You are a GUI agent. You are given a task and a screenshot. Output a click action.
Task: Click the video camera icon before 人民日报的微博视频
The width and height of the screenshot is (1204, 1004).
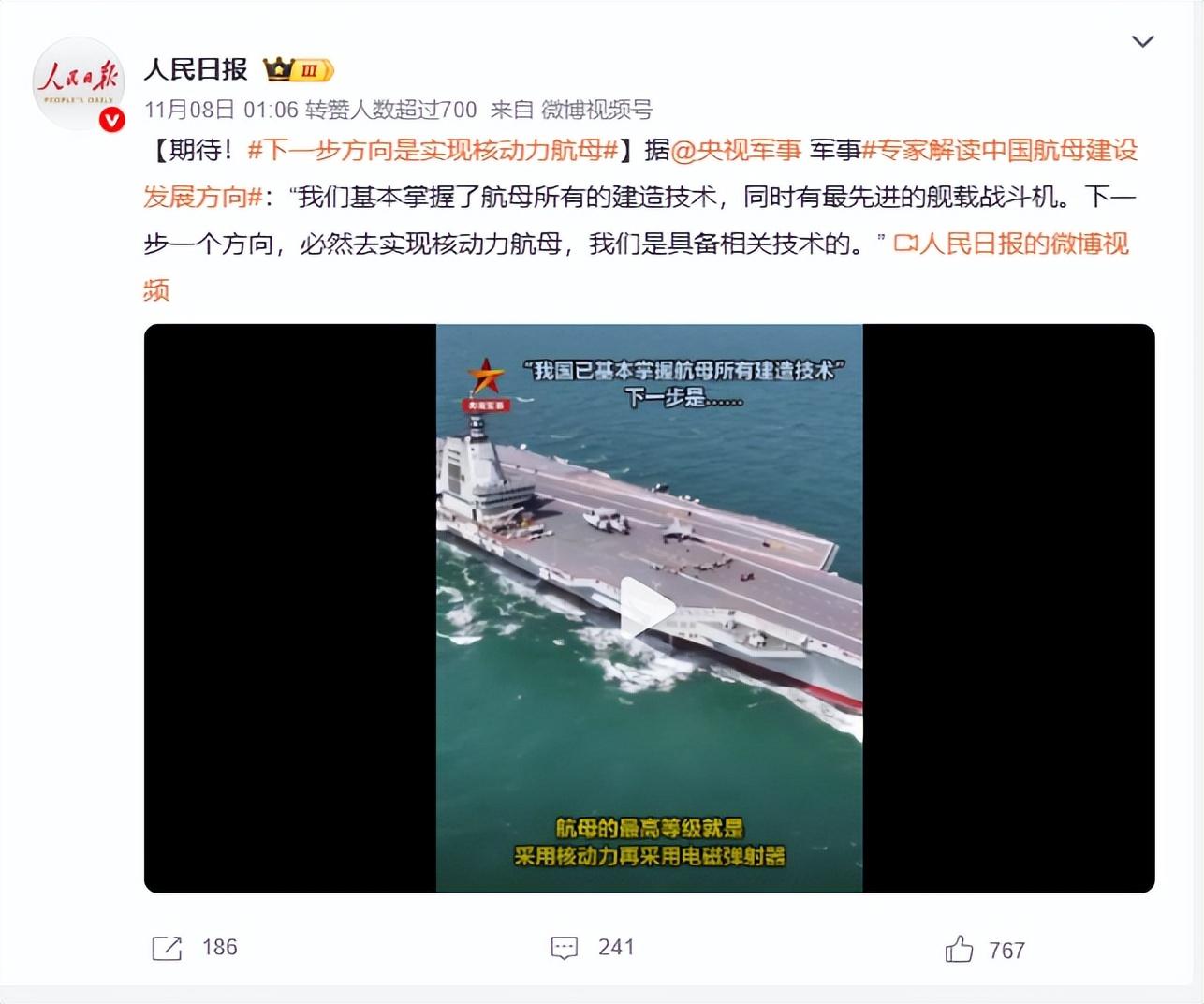point(905,244)
